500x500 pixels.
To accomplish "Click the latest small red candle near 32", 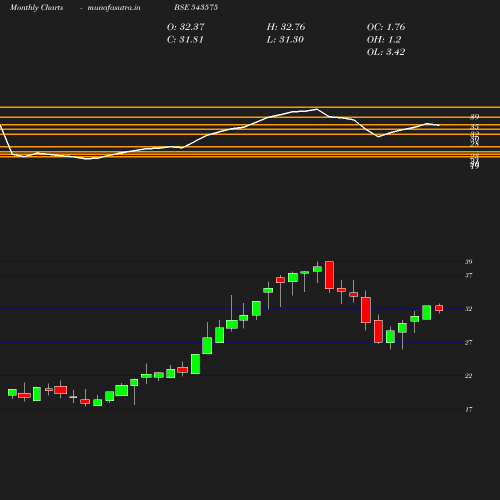I will point(439,308).
